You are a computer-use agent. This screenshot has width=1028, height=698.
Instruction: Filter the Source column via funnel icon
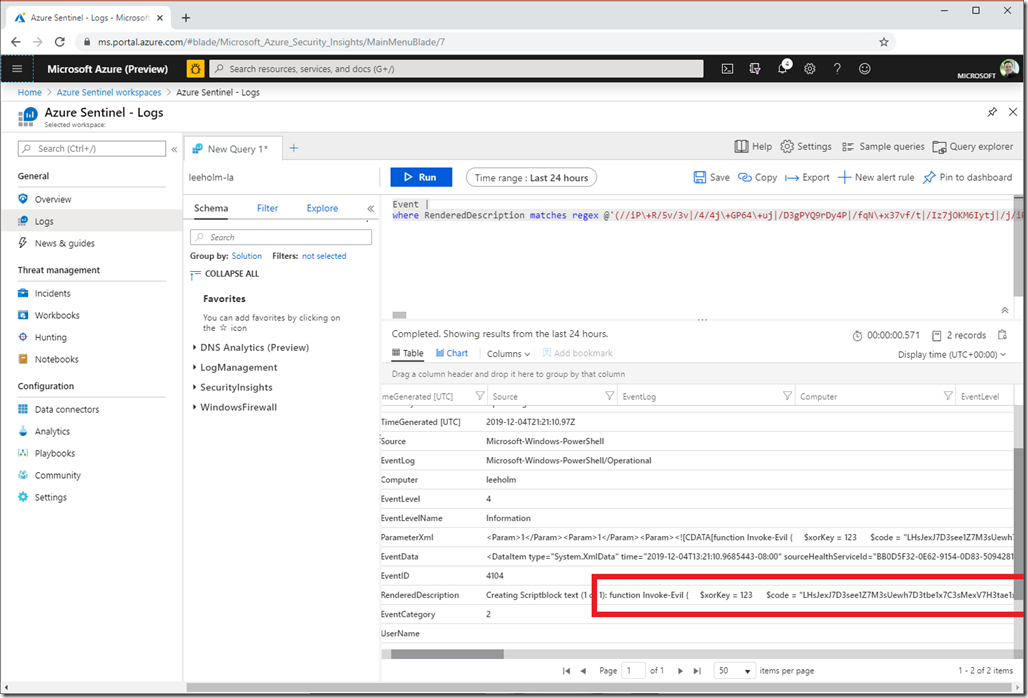609,396
